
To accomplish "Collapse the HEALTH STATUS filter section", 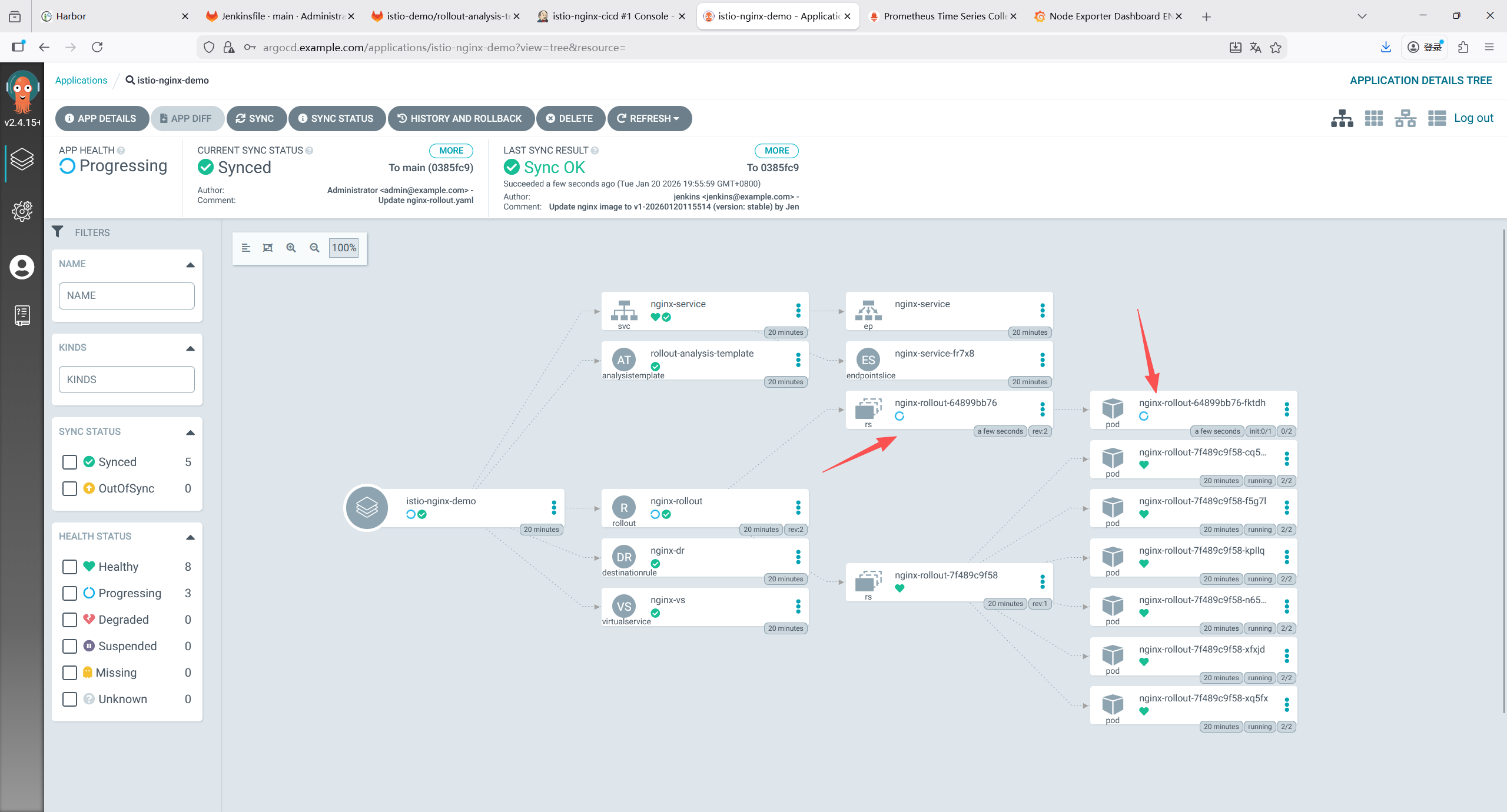I will (190, 537).
